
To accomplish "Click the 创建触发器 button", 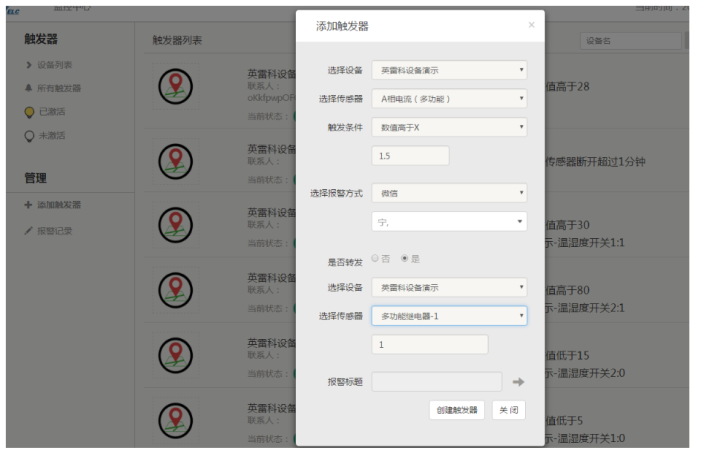I will click(x=456, y=410).
